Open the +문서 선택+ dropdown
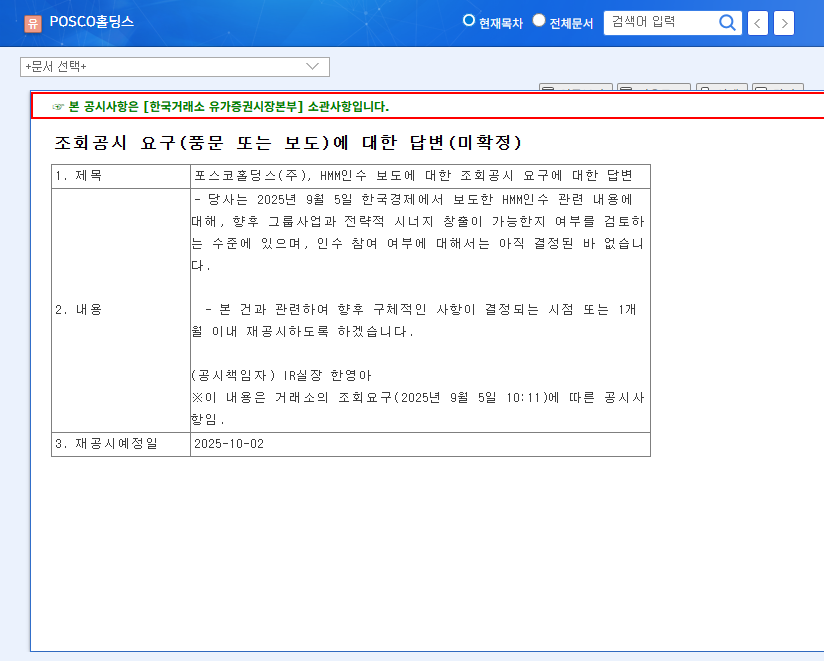This screenshot has width=824, height=661. click(x=174, y=67)
